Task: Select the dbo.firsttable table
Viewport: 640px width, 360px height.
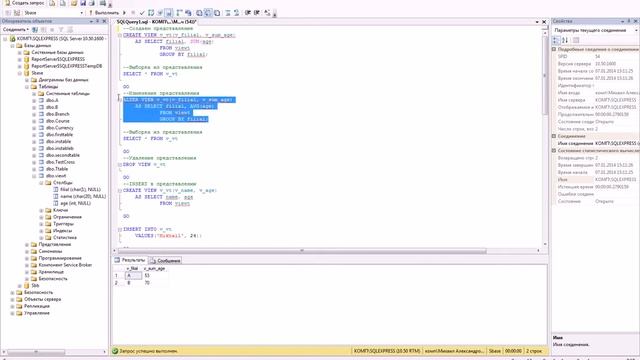Action: click(60, 135)
